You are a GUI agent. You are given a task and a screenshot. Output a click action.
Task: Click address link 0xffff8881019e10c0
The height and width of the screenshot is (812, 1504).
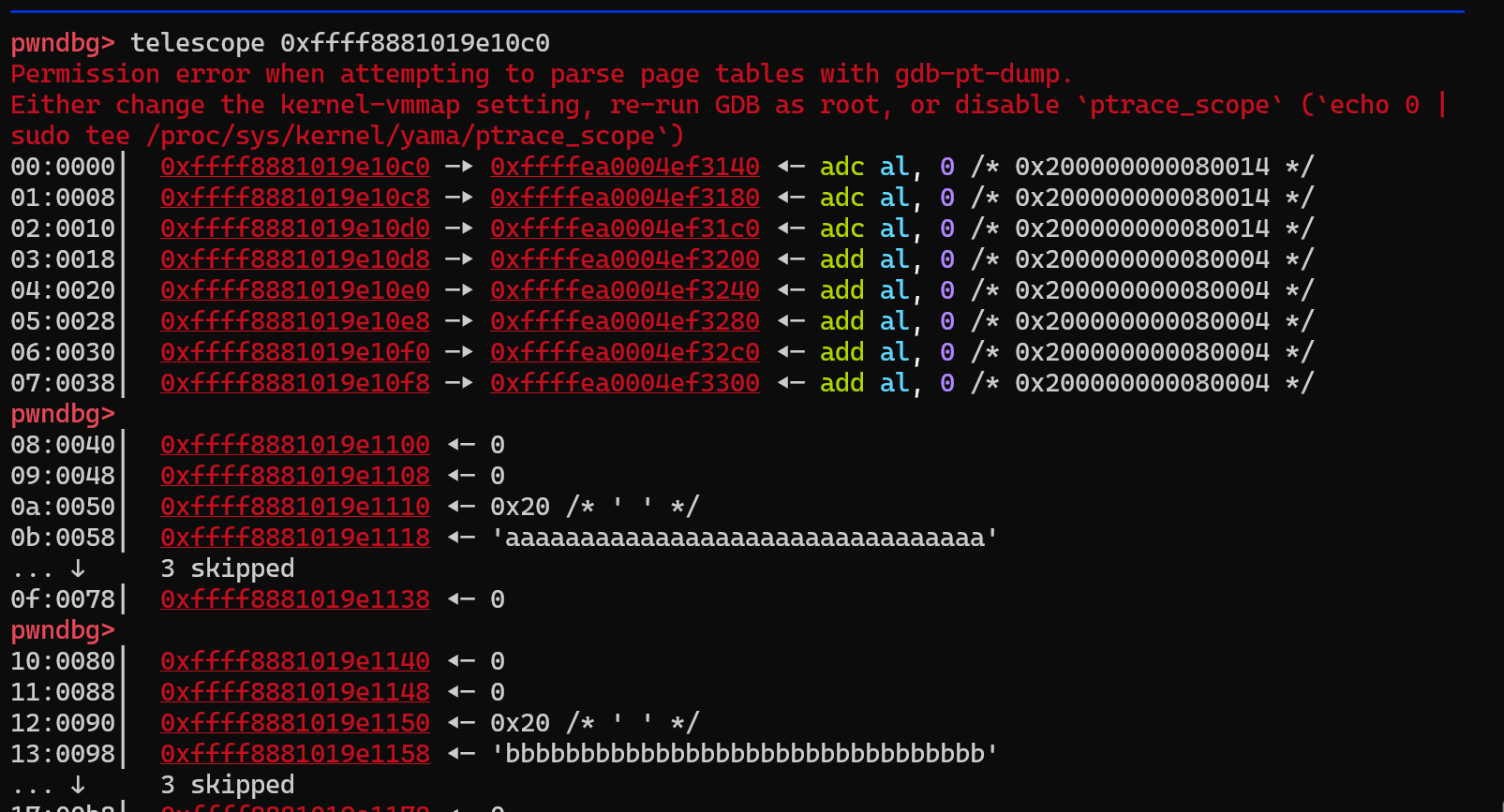coord(295,167)
